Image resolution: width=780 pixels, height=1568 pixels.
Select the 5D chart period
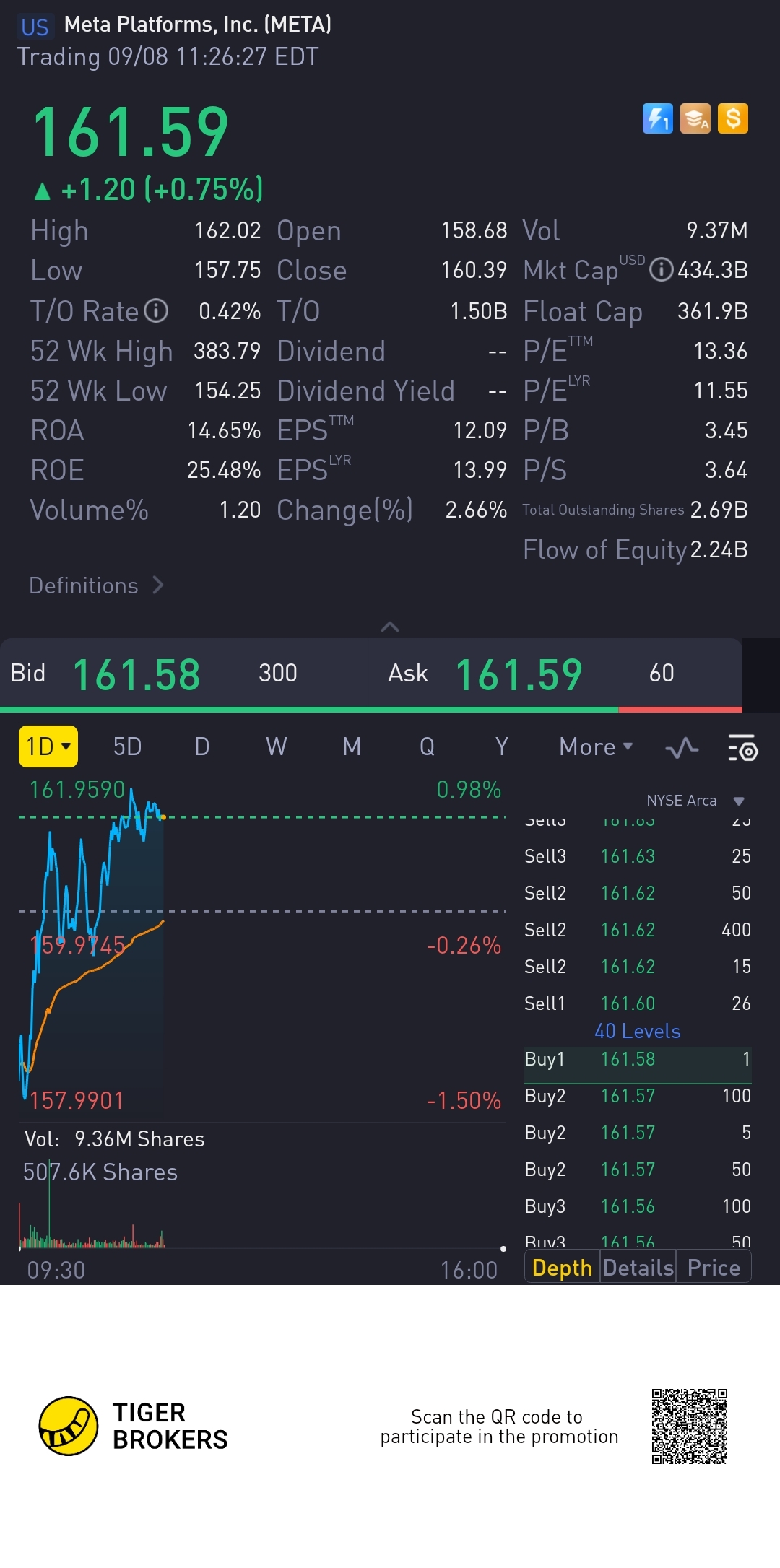pyautogui.click(x=127, y=746)
